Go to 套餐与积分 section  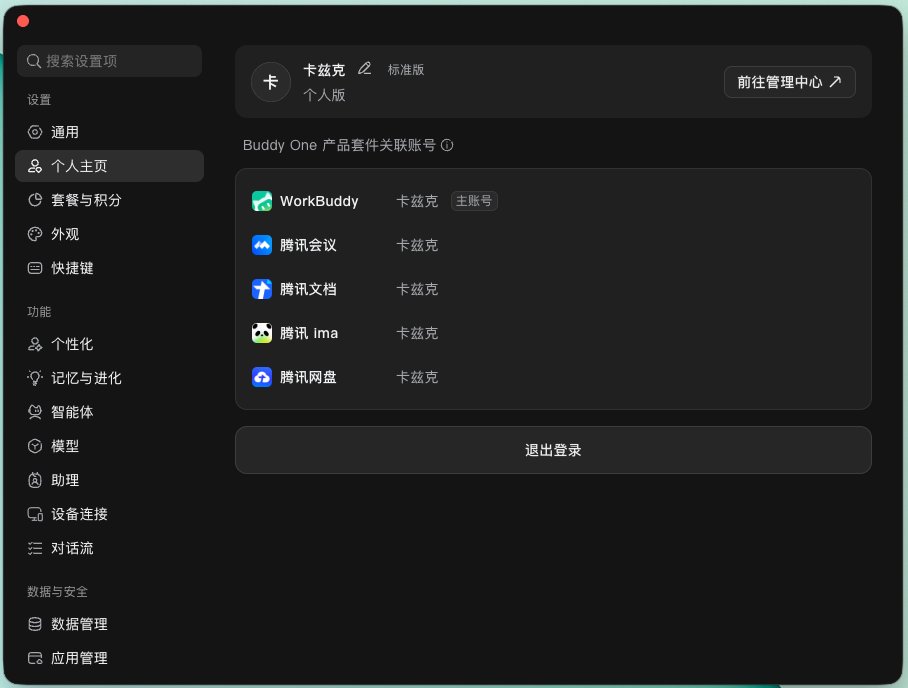pyautogui.click(x=109, y=200)
